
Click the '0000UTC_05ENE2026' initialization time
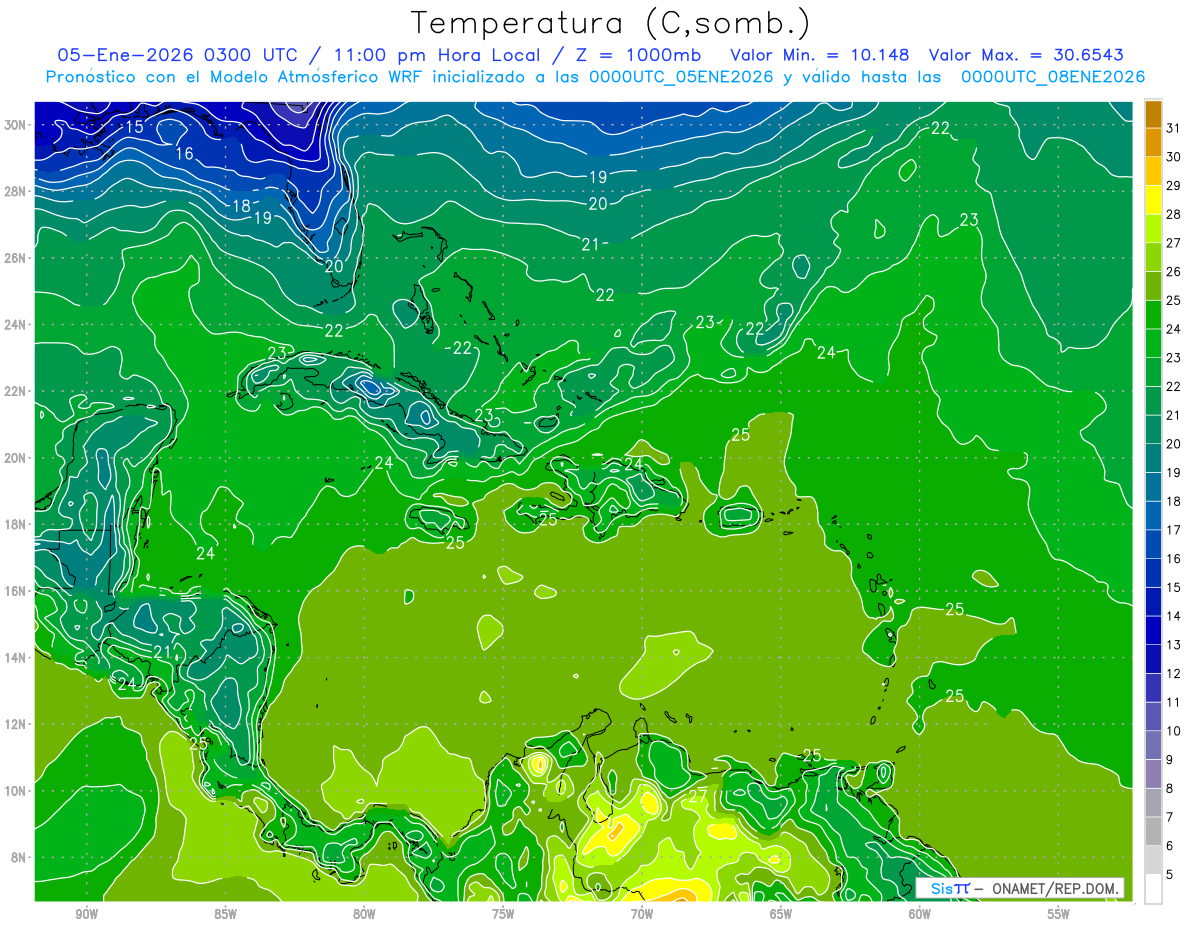[x=681, y=77]
